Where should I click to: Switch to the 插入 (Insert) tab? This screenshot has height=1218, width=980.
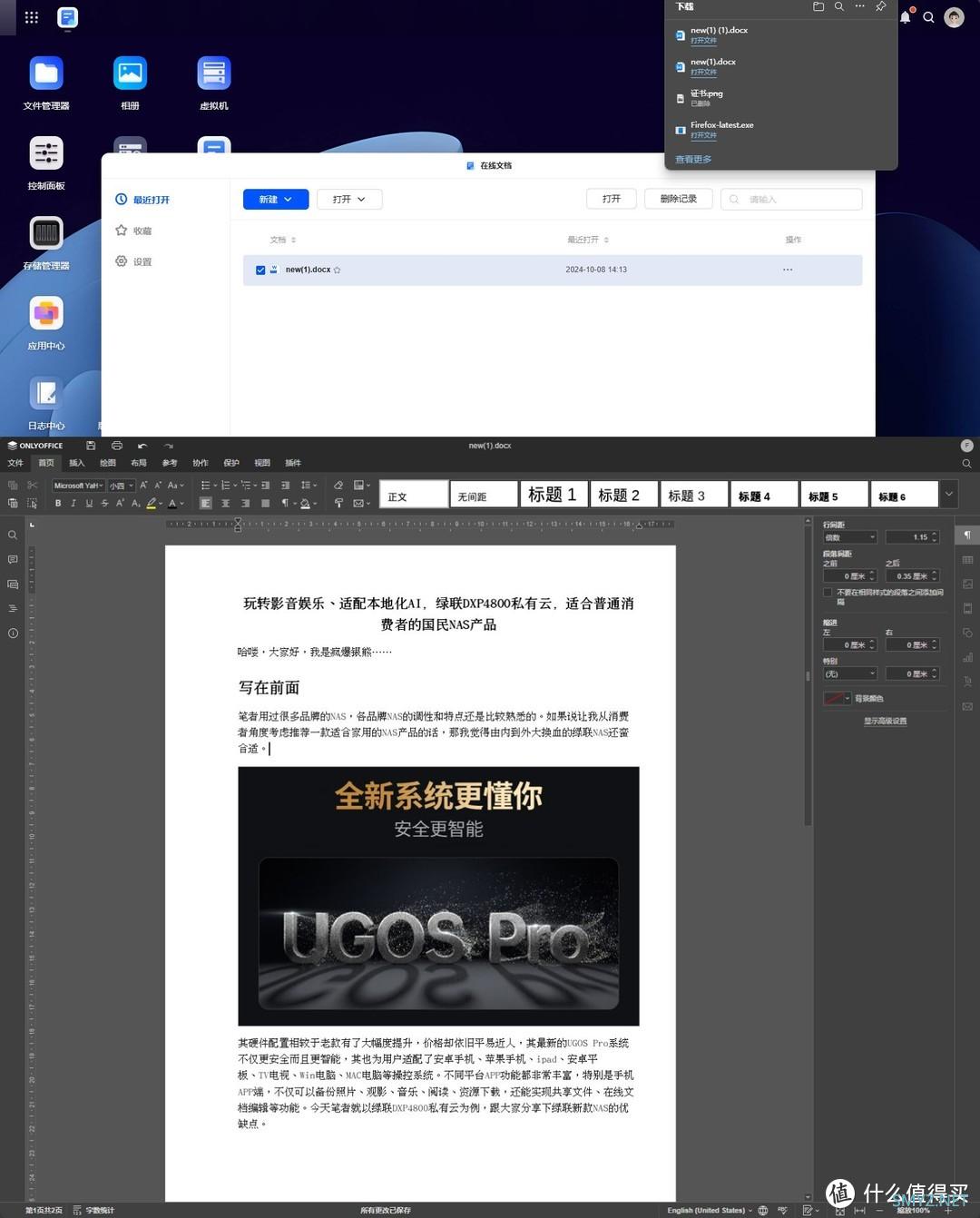[x=76, y=463]
